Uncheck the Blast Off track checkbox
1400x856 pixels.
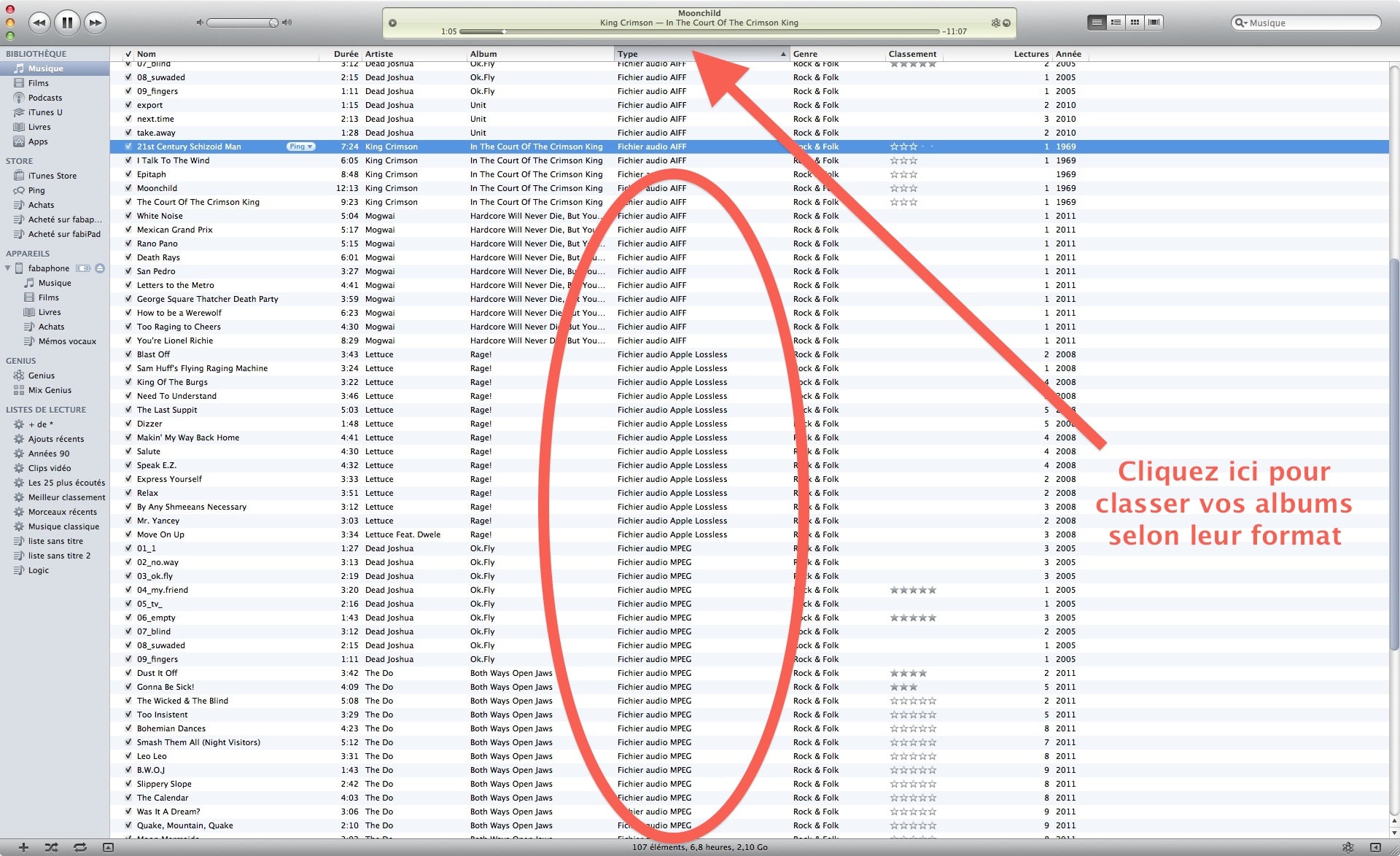click(x=128, y=354)
